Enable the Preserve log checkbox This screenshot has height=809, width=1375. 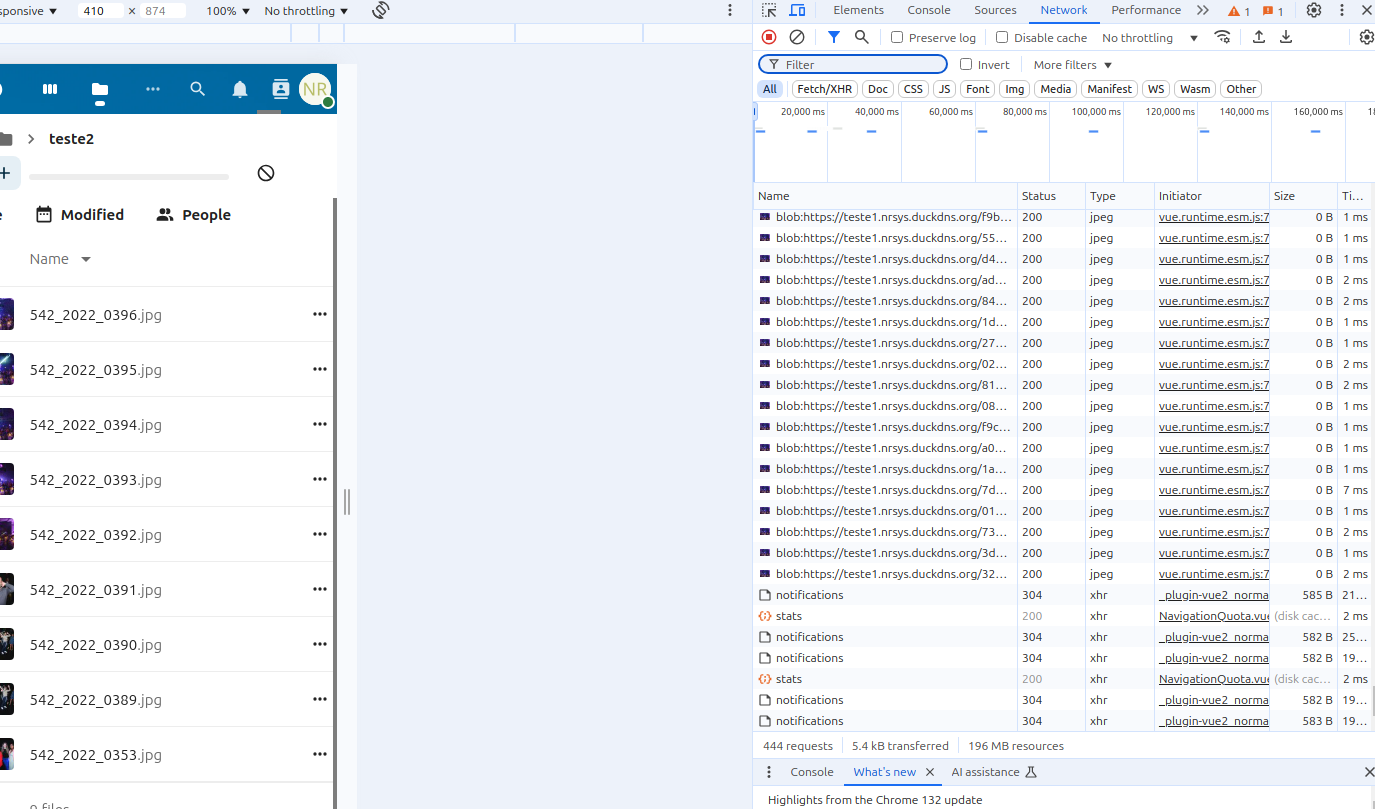[897, 37]
